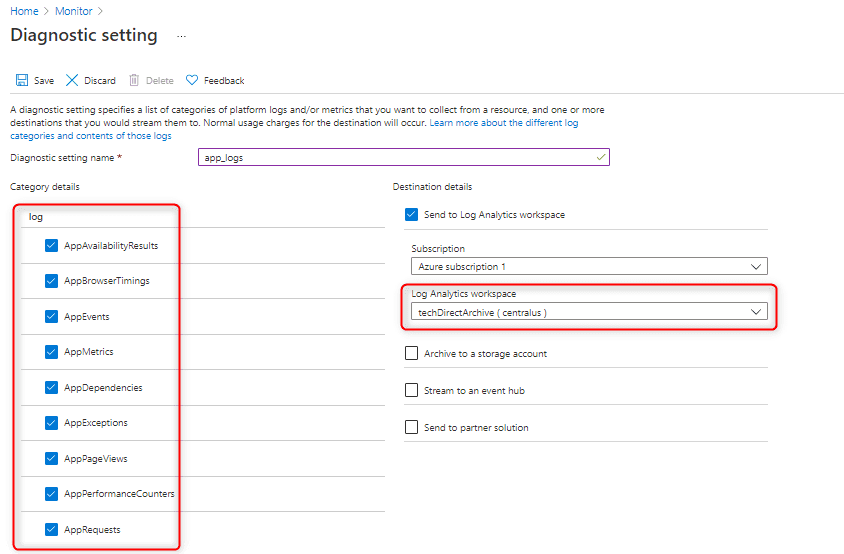Uncheck Send to Log Analytics workspace
This screenshot has width=844, height=554.
pyautogui.click(x=411, y=214)
